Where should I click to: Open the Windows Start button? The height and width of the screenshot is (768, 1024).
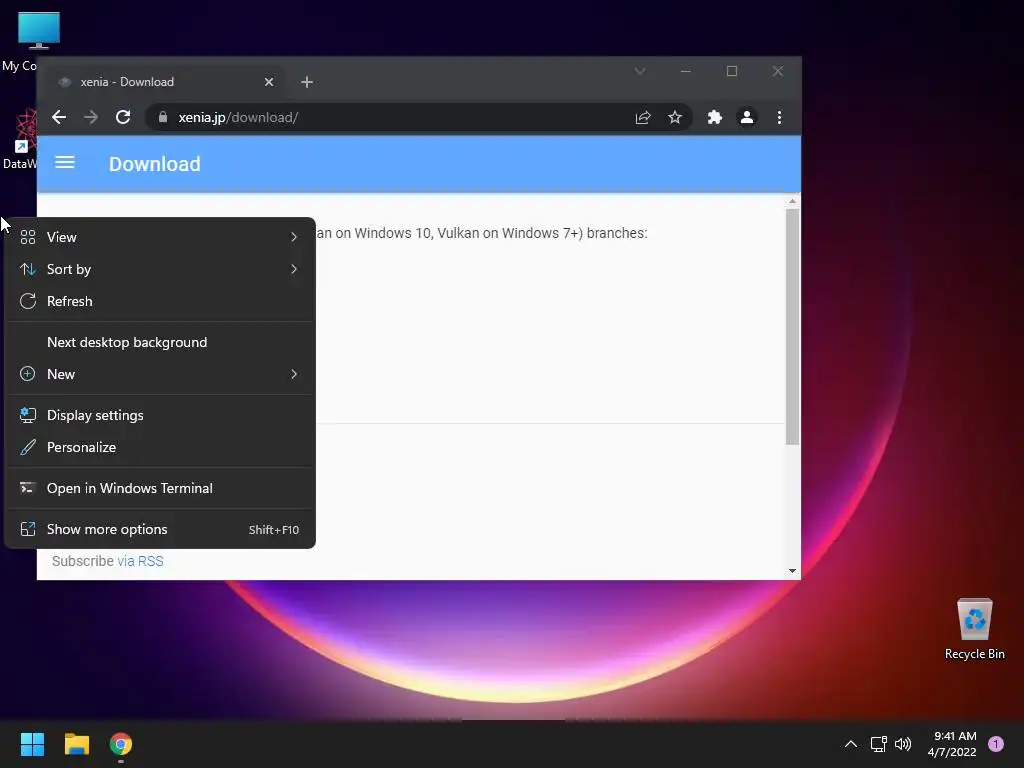click(x=32, y=744)
